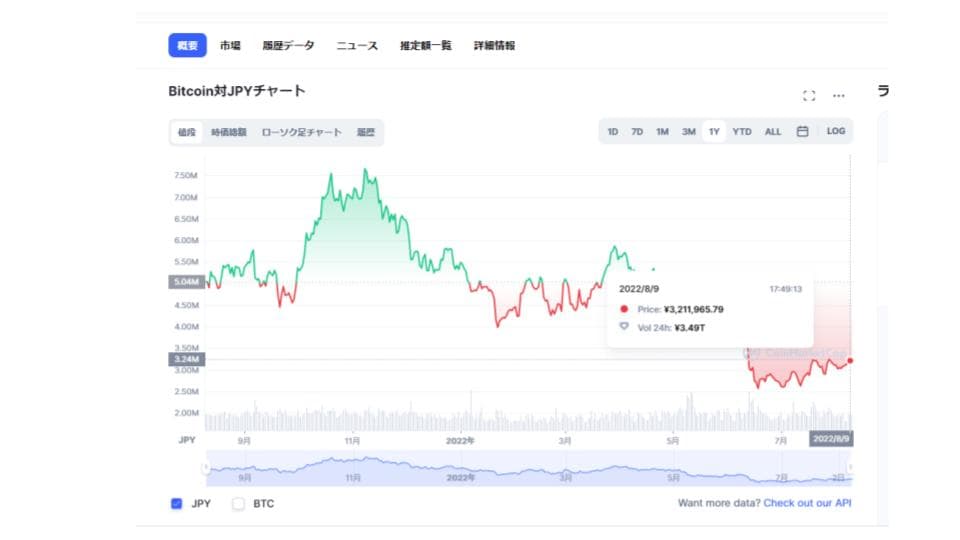The image size is (960, 540).
Task: Click the left handle of range navigator
Action: 207,466
